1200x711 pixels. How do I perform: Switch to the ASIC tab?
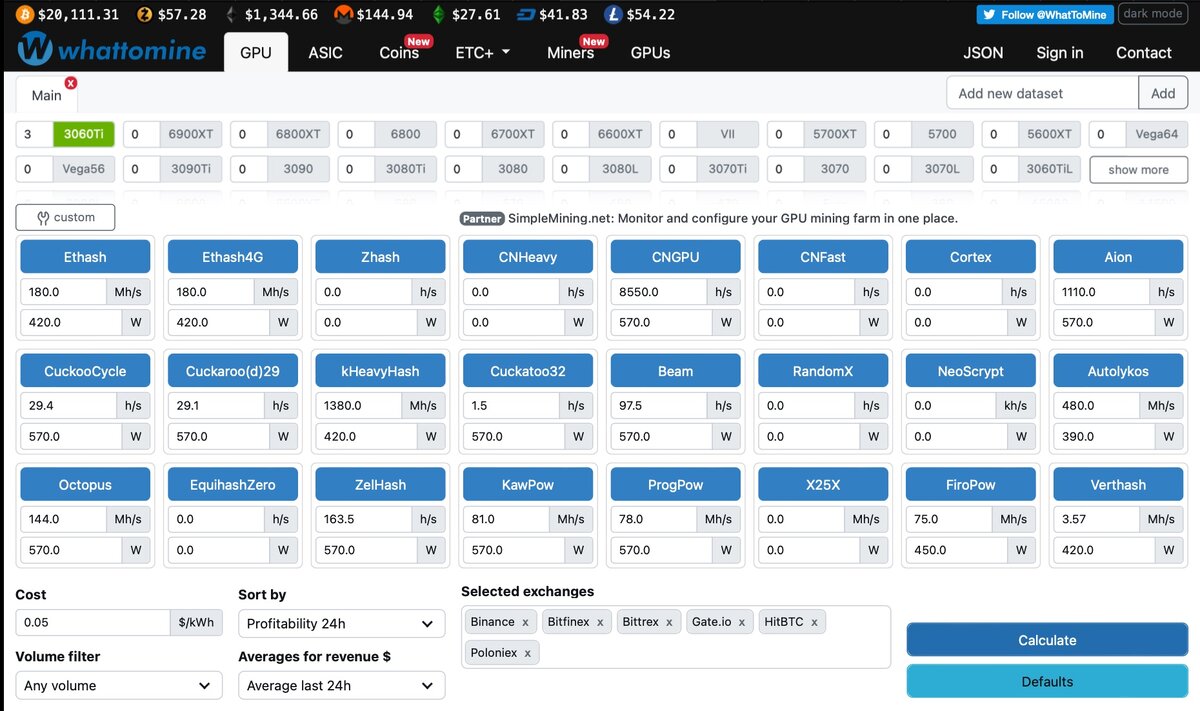pyautogui.click(x=326, y=52)
